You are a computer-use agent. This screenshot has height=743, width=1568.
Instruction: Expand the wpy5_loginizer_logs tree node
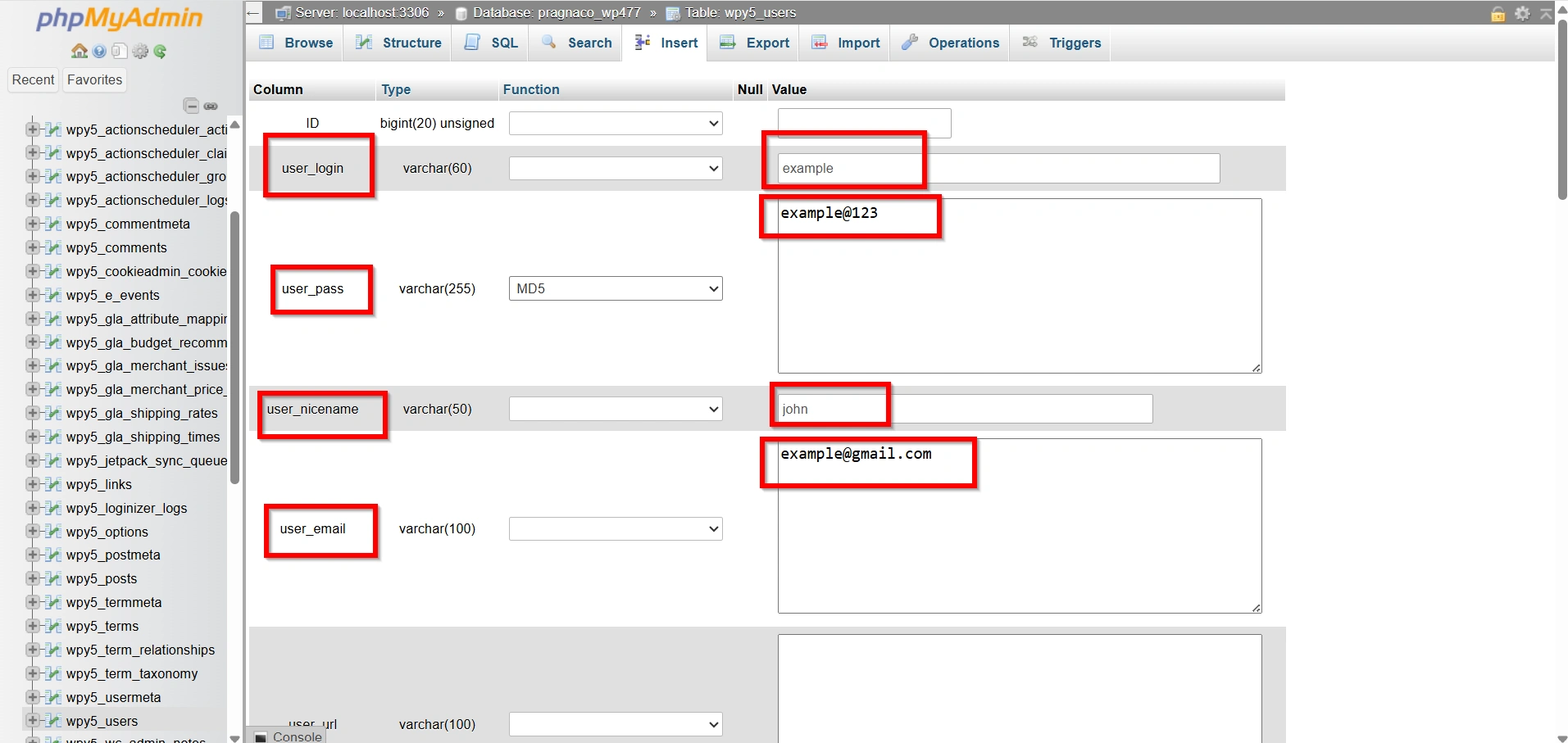(x=32, y=507)
